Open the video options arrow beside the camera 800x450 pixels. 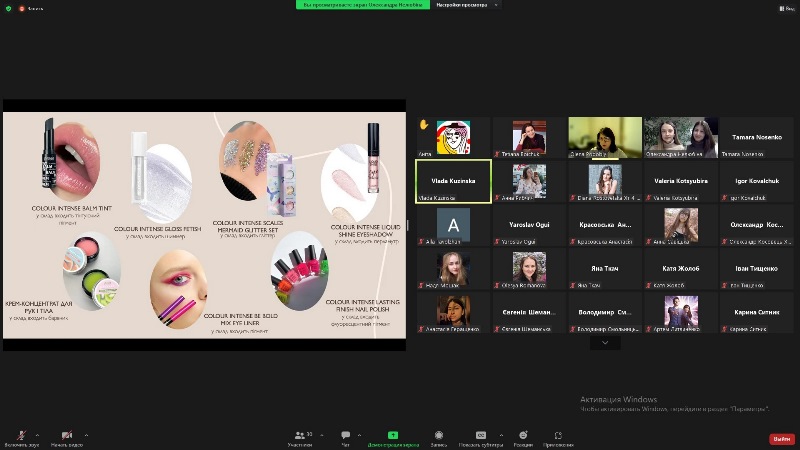click(x=85, y=435)
